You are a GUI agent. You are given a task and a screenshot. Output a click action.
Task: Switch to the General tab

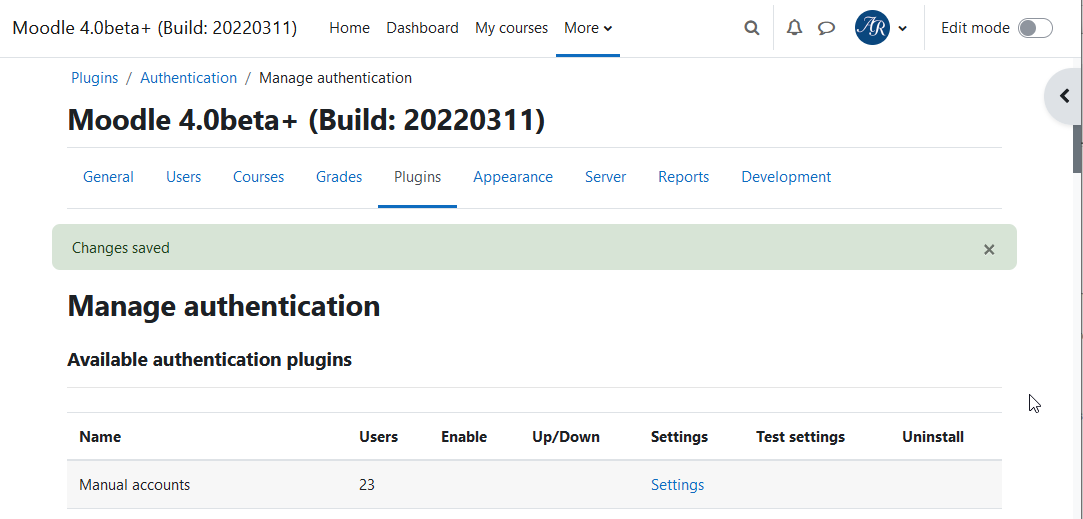[x=108, y=177]
